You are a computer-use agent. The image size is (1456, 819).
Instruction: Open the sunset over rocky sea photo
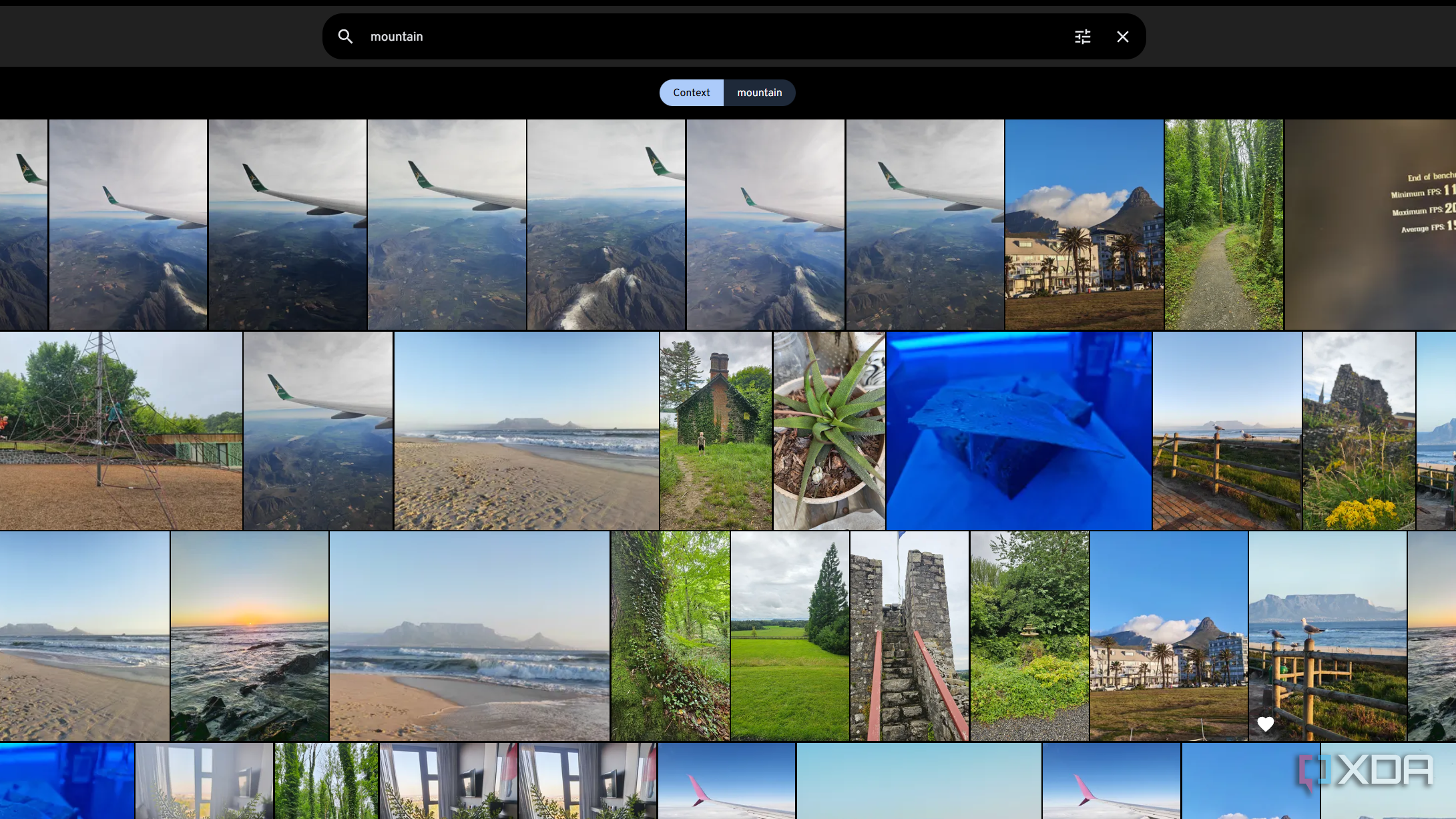click(x=250, y=636)
